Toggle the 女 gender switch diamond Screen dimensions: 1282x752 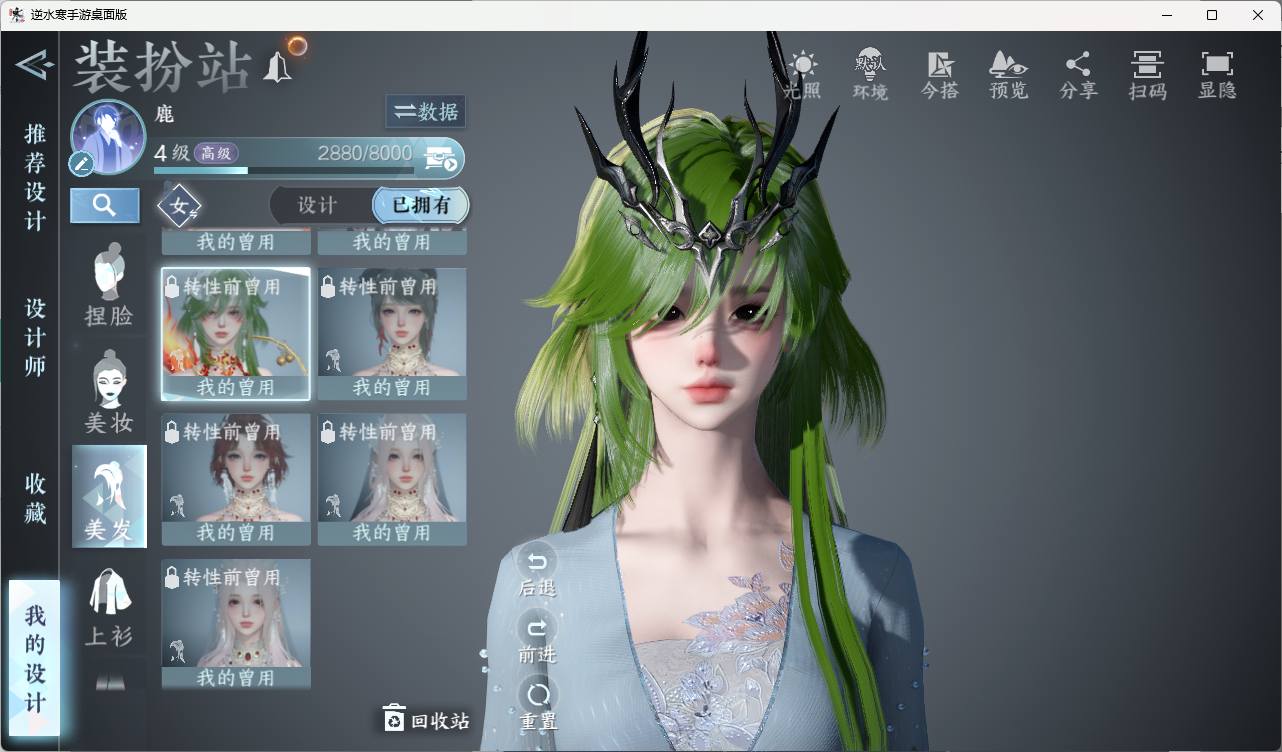180,206
